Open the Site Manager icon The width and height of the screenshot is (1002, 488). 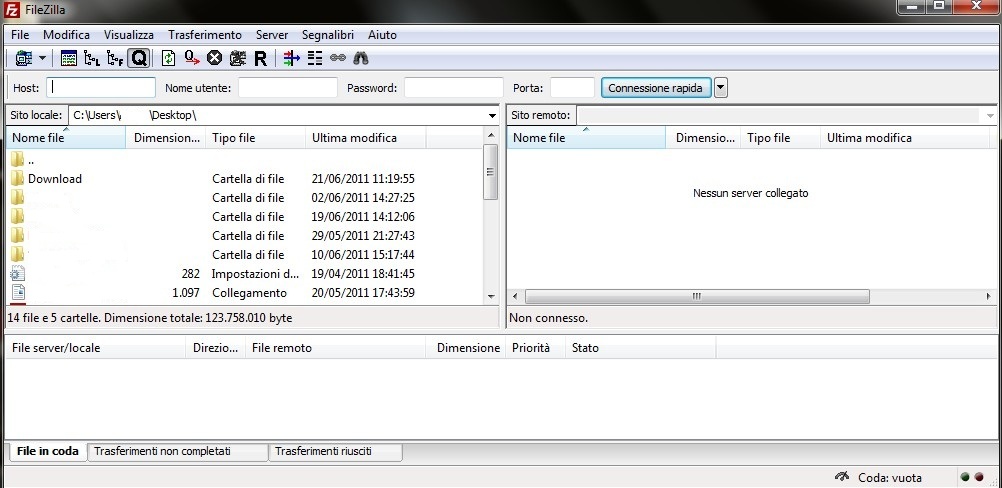[22, 59]
